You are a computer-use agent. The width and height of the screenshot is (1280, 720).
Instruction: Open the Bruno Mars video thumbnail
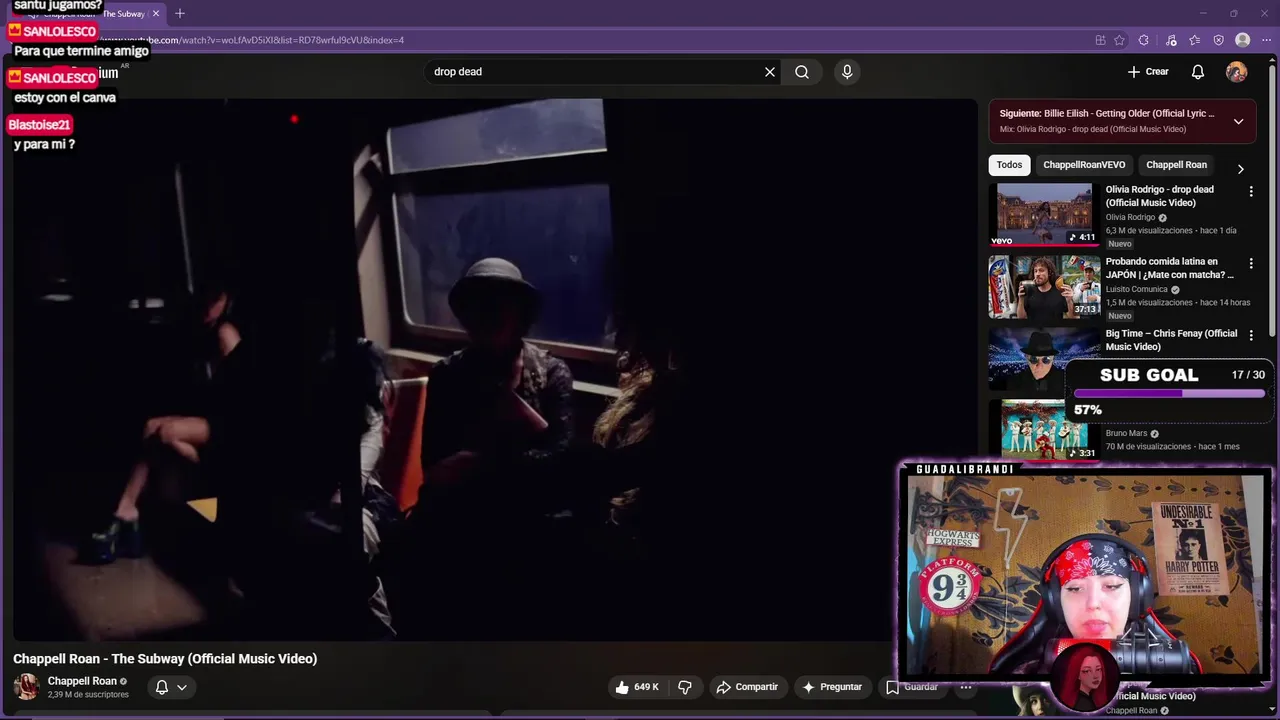pos(1044,430)
